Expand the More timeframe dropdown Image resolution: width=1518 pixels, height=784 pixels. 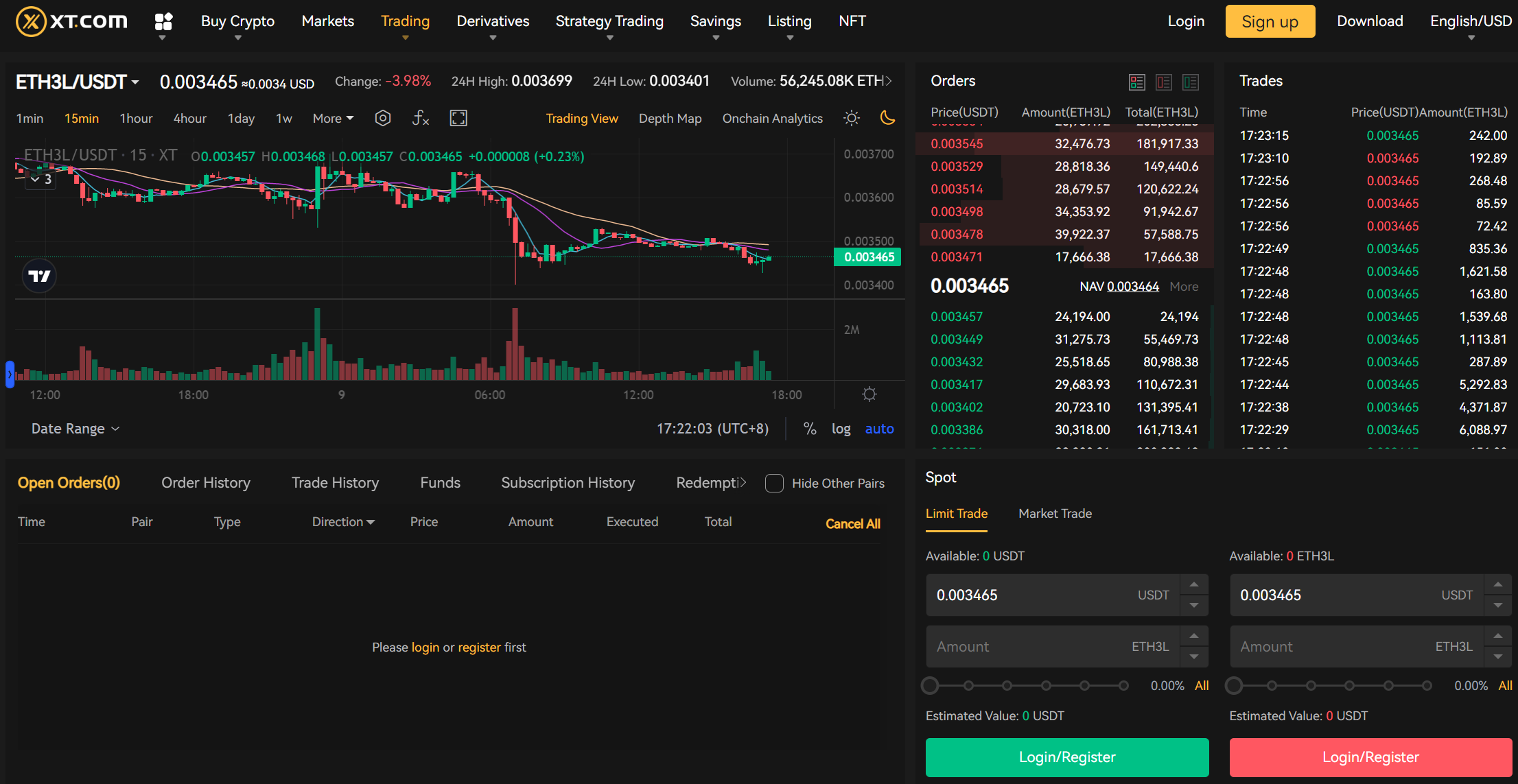332,118
